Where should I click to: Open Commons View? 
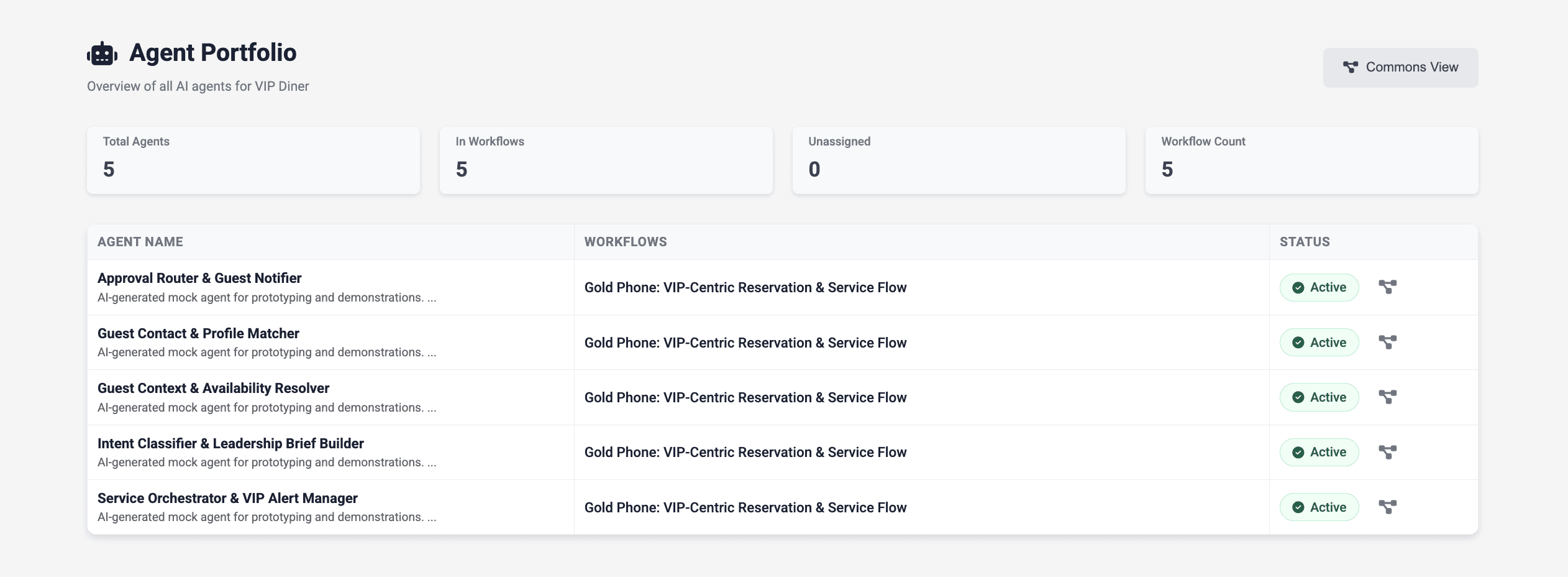[1400, 67]
